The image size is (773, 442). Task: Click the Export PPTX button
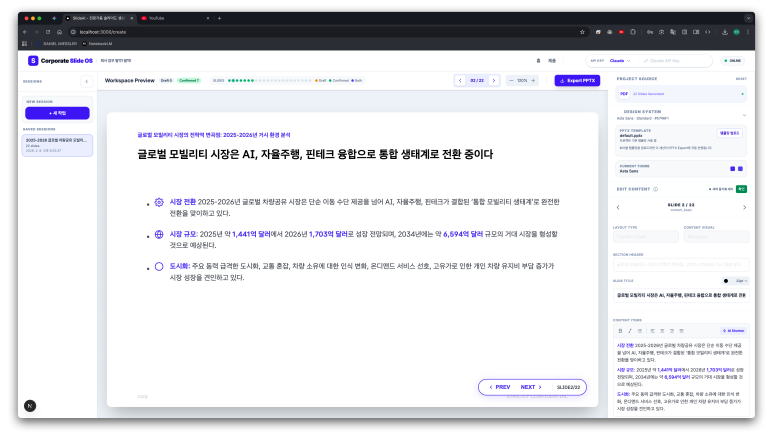577,80
